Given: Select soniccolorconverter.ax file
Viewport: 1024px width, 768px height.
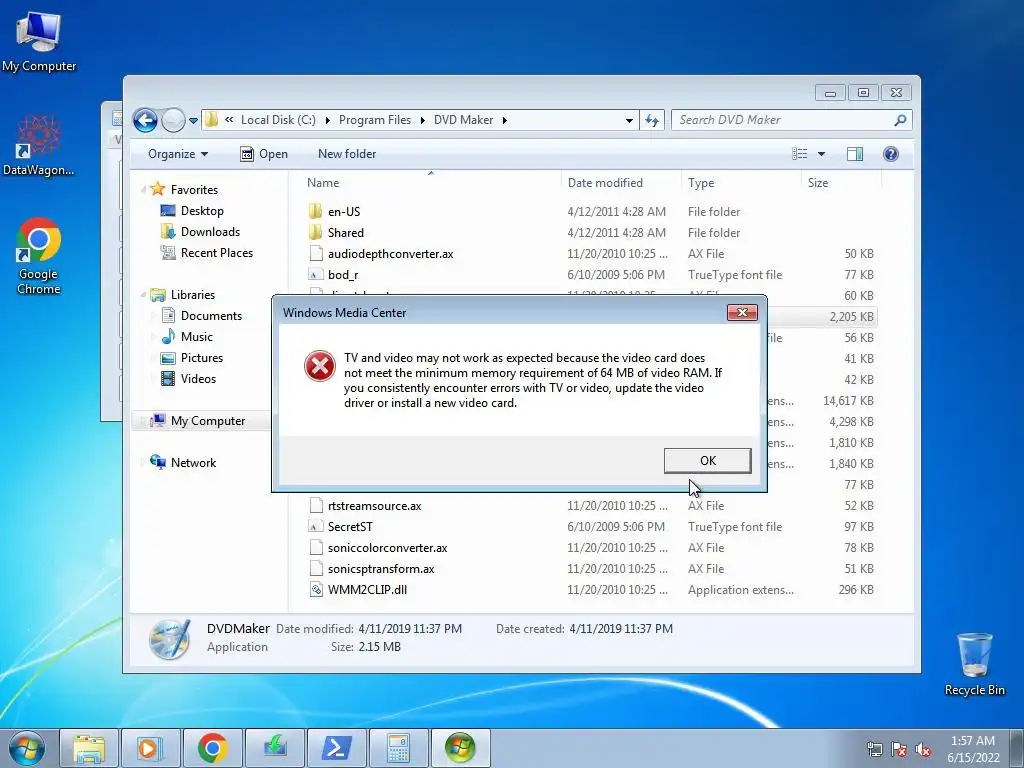Looking at the screenshot, I should [x=387, y=547].
